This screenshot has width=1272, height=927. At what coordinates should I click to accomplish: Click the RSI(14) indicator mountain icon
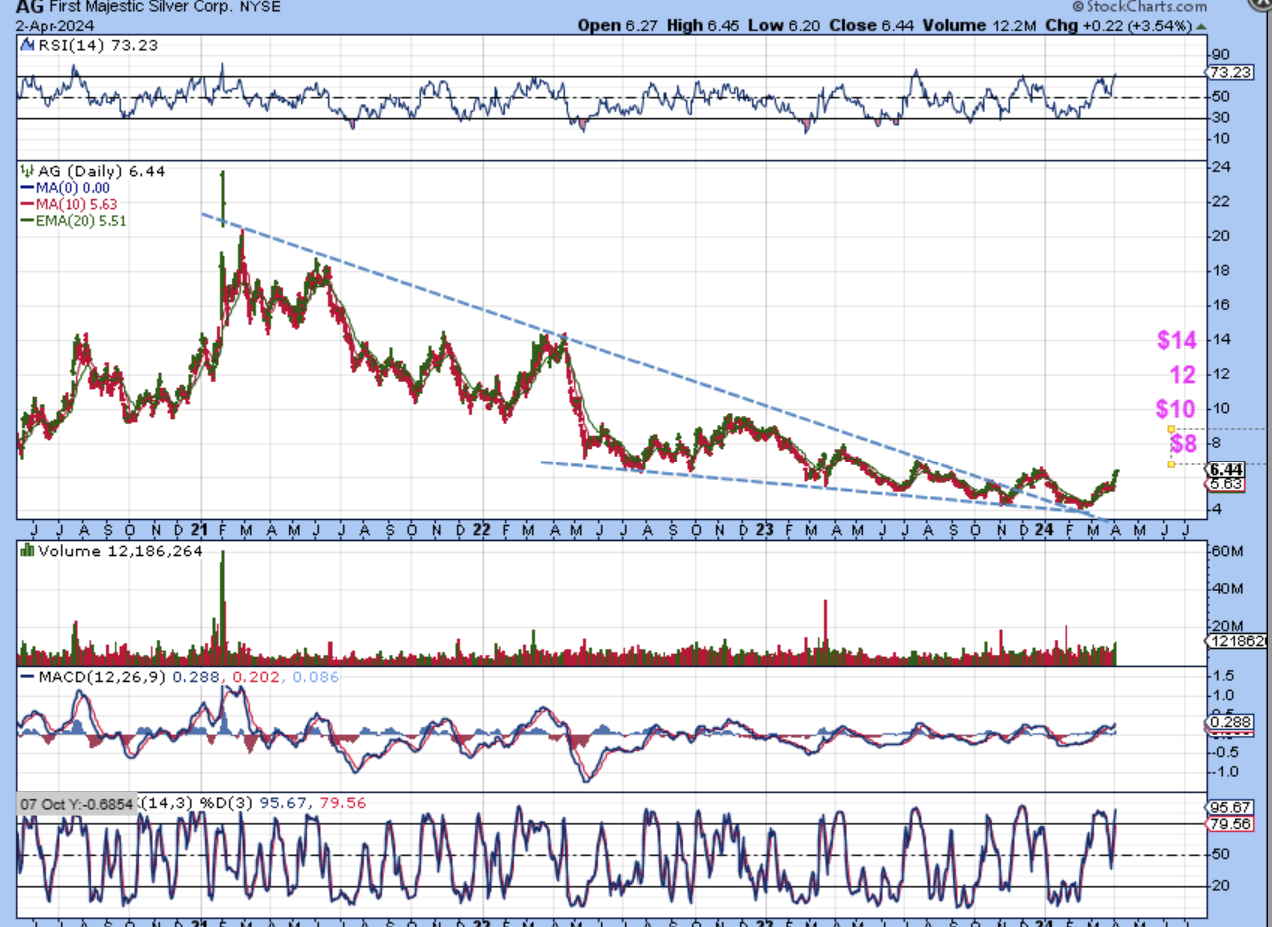[25, 45]
